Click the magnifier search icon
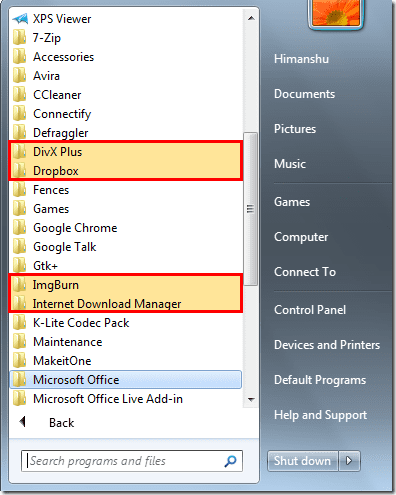This screenshot has height=495, width=396. click(230, 461)
